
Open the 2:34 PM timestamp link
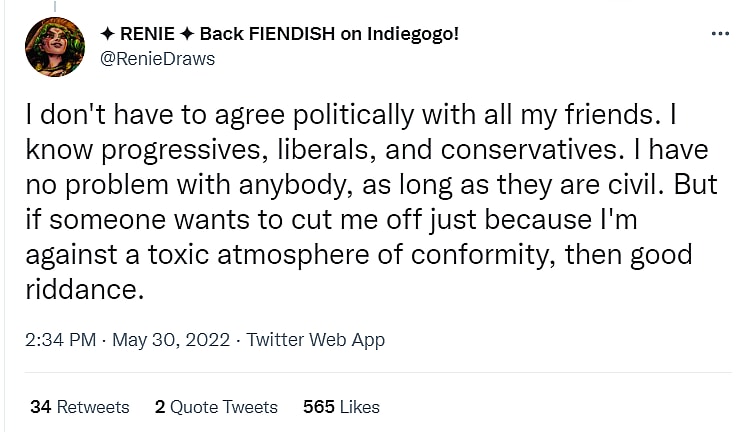coord(62,340)
